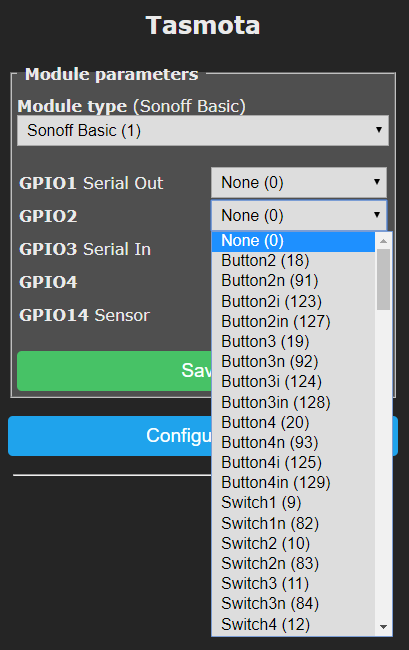Expand the GPIO1 Serial Out dropdown
409x650 pixels.
(299, 182)
